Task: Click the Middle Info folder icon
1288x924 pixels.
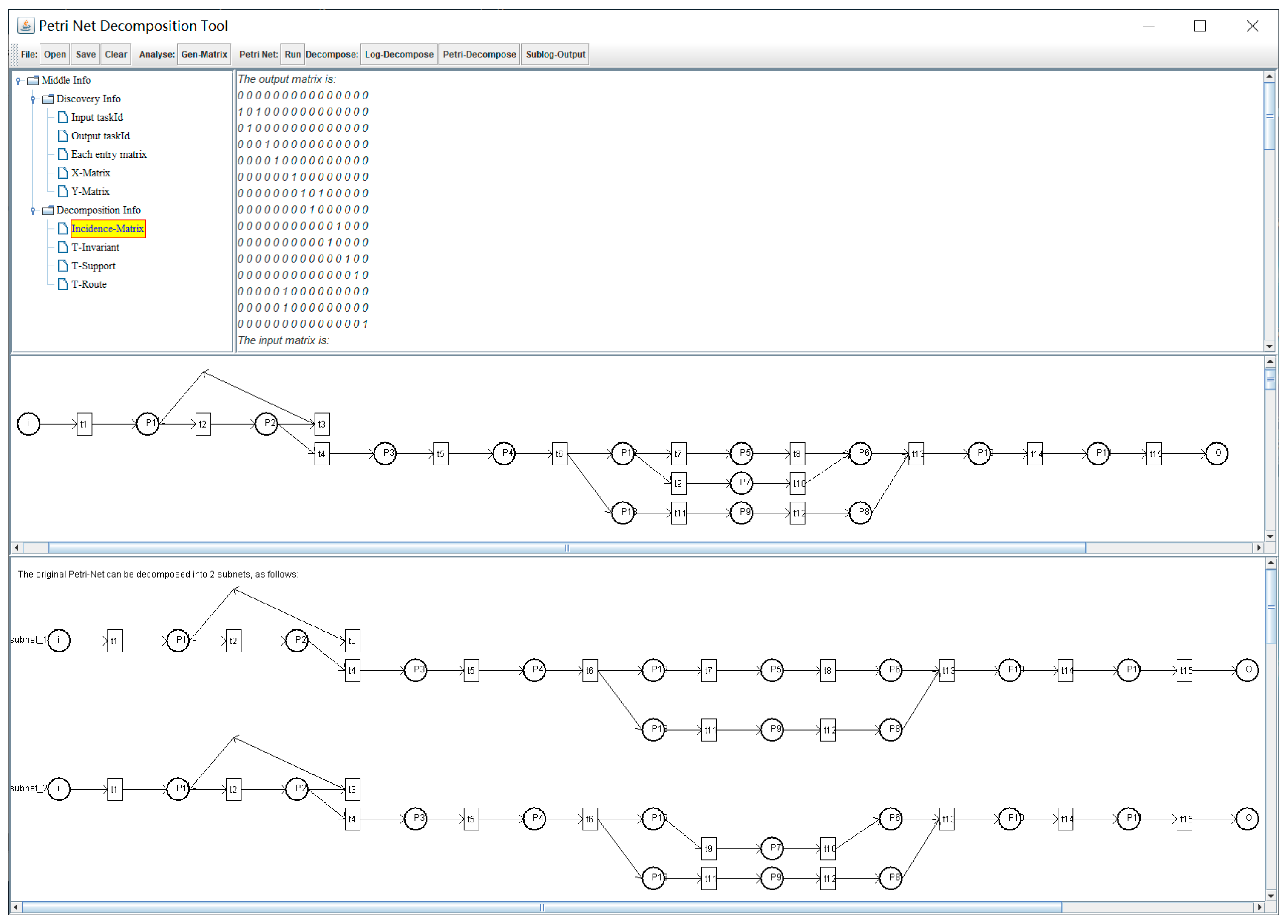Action: (34, 80)
